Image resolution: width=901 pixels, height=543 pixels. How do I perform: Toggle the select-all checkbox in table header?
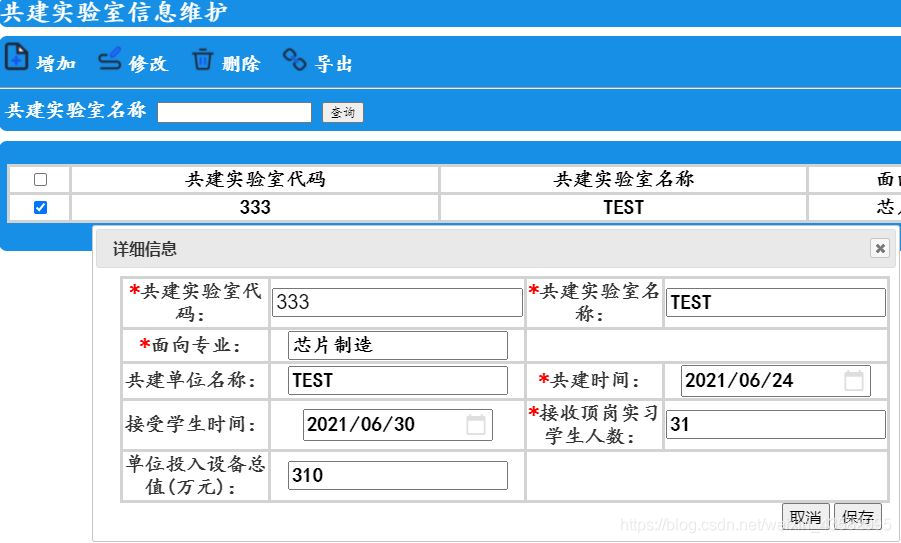click(x=40, y=179)
